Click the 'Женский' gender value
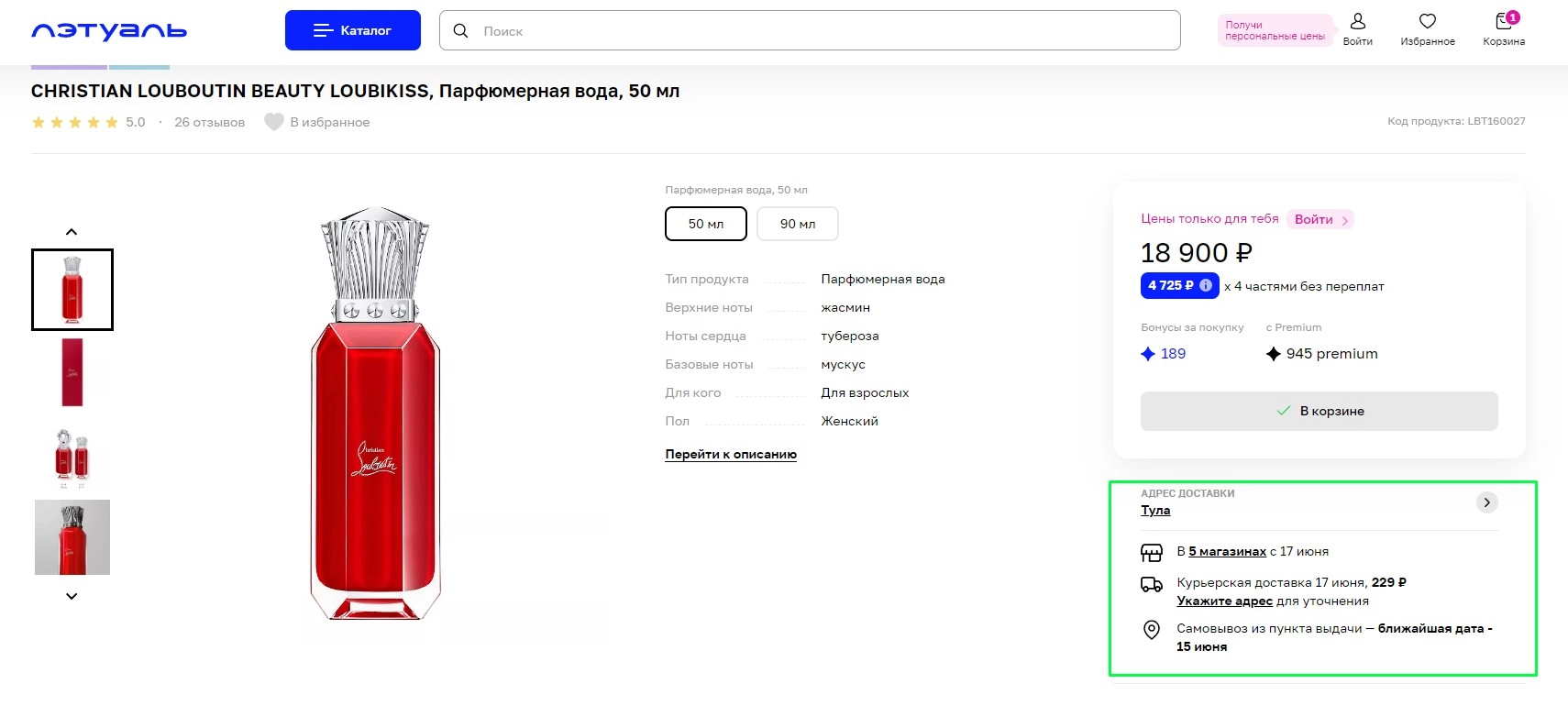 [850, 421]
